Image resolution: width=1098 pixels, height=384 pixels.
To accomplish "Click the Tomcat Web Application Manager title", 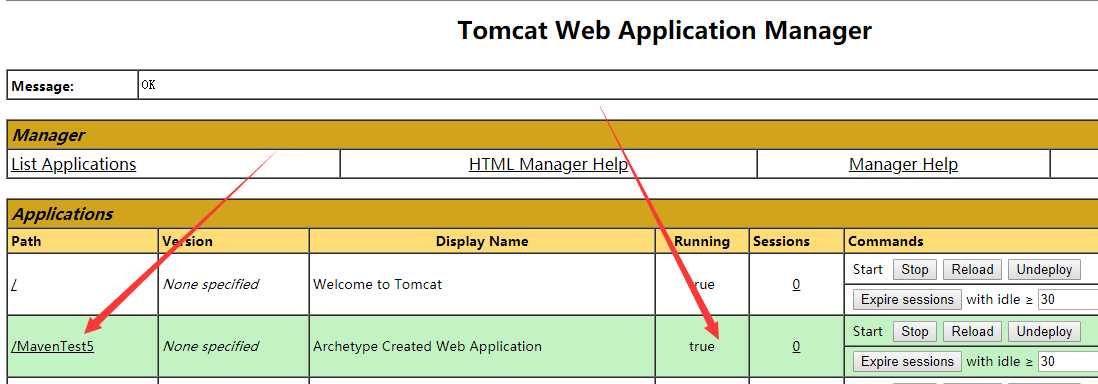I will pos(665,31).
